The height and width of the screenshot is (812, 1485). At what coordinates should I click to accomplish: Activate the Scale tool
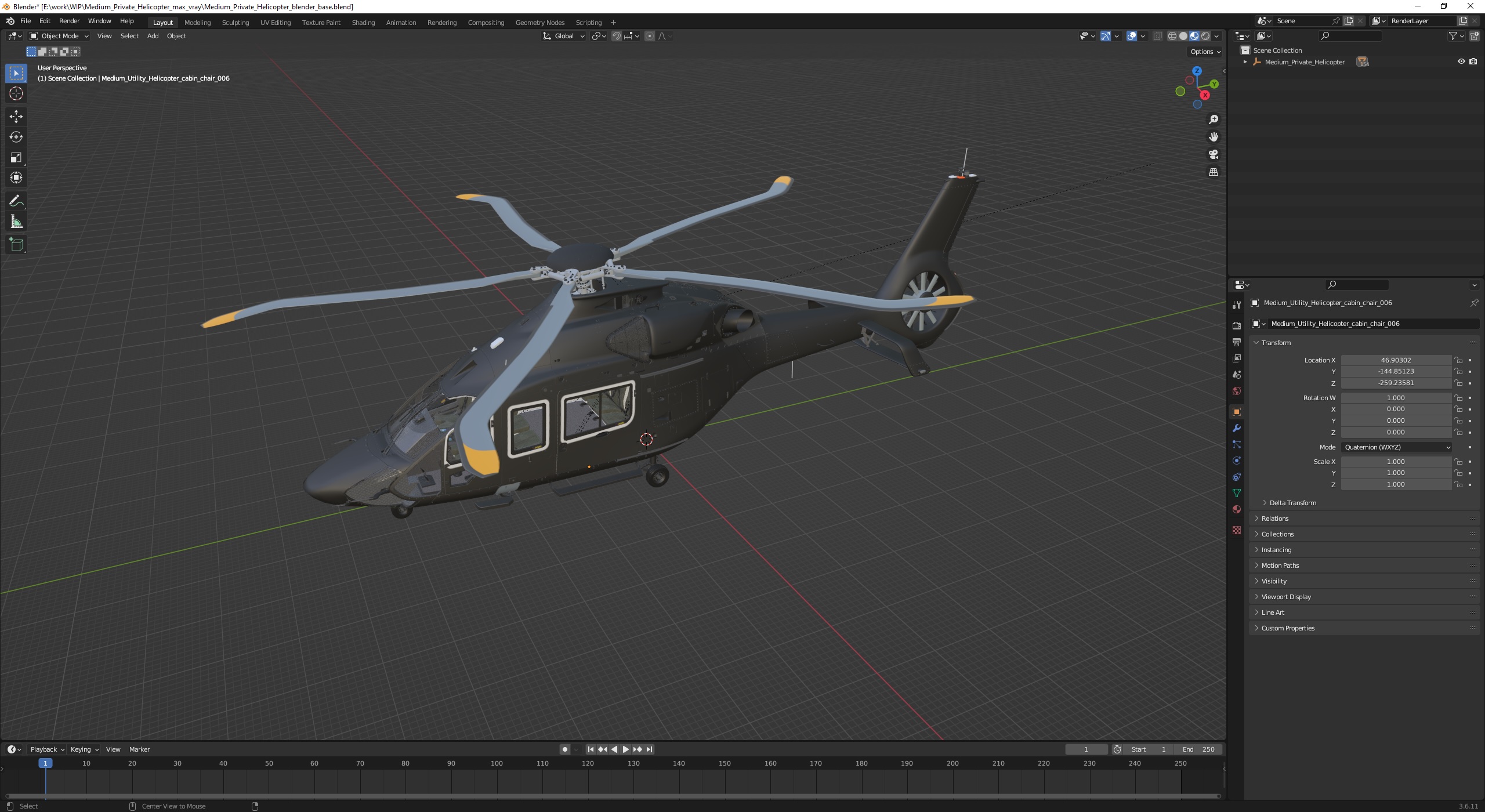tap(16, 157)
